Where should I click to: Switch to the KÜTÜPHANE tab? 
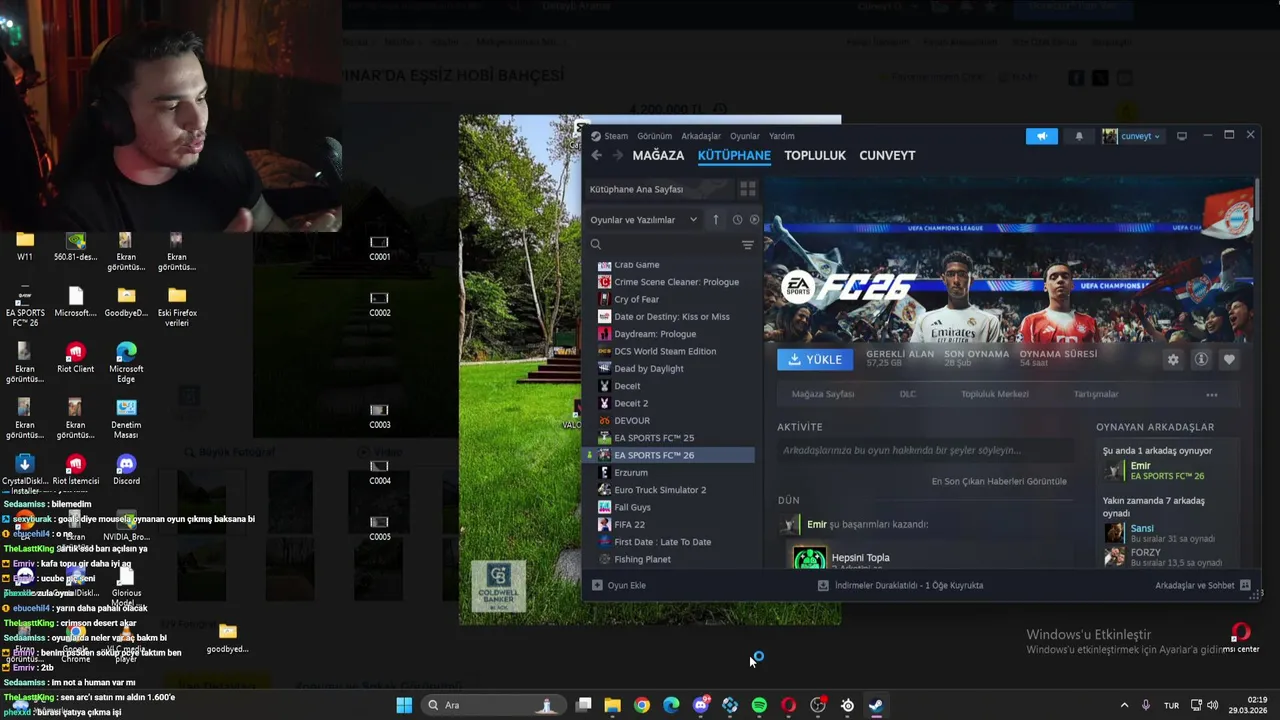click(x=734, y=155)
